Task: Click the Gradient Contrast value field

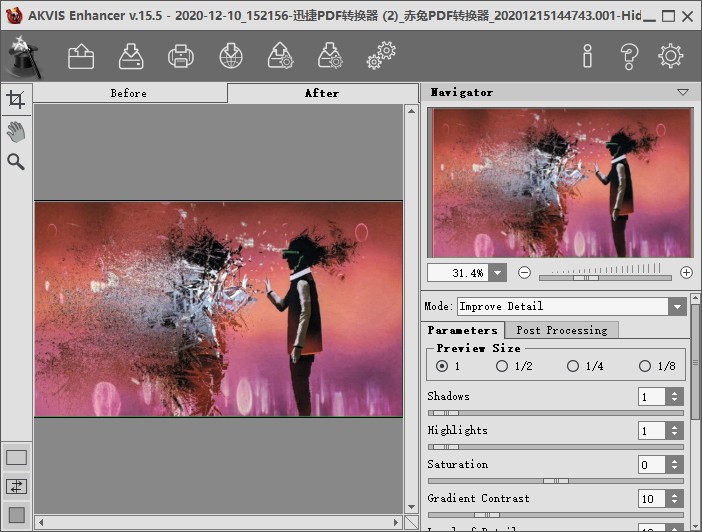Action: click(652, 498)
